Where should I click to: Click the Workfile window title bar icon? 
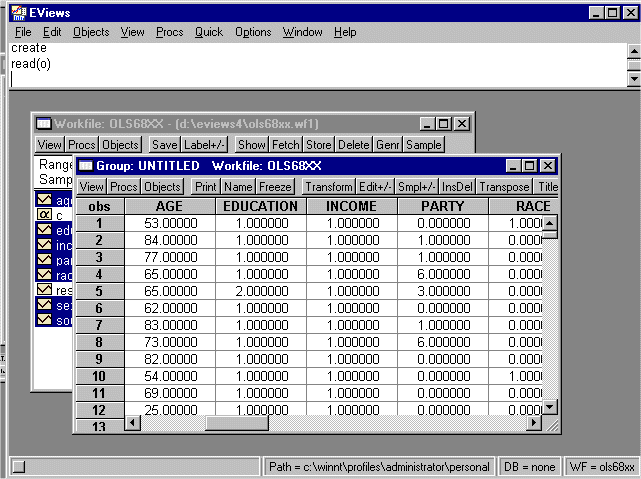(43, 123)
